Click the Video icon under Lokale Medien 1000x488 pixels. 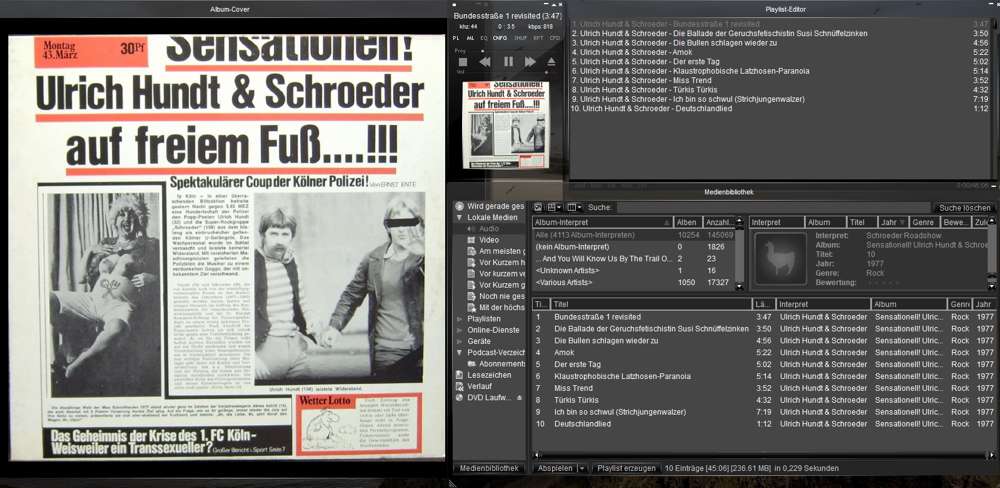pyautogui.click(x=472, y=240)
